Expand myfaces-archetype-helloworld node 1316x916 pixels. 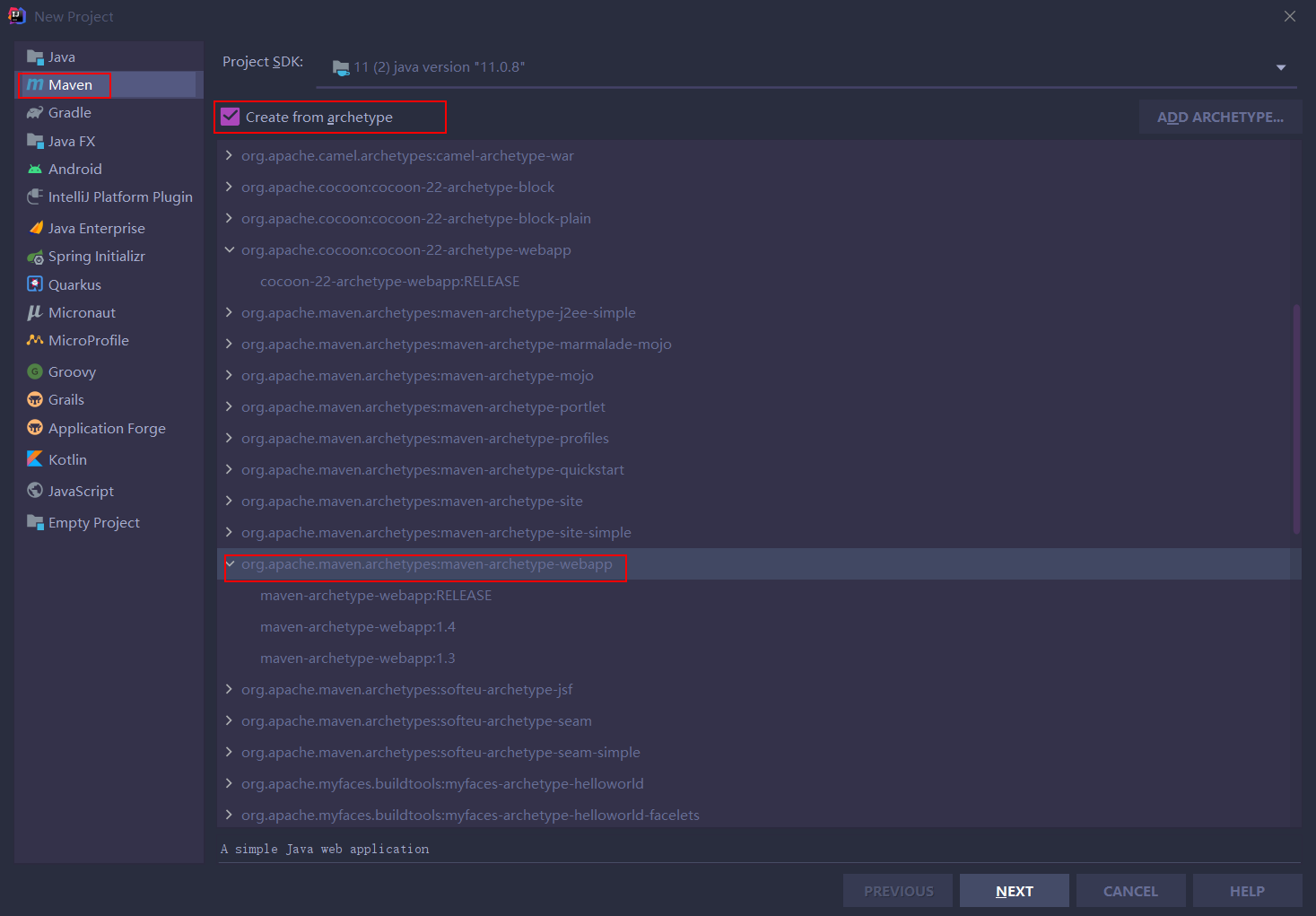pyautogui.click(x=229, y=783)
